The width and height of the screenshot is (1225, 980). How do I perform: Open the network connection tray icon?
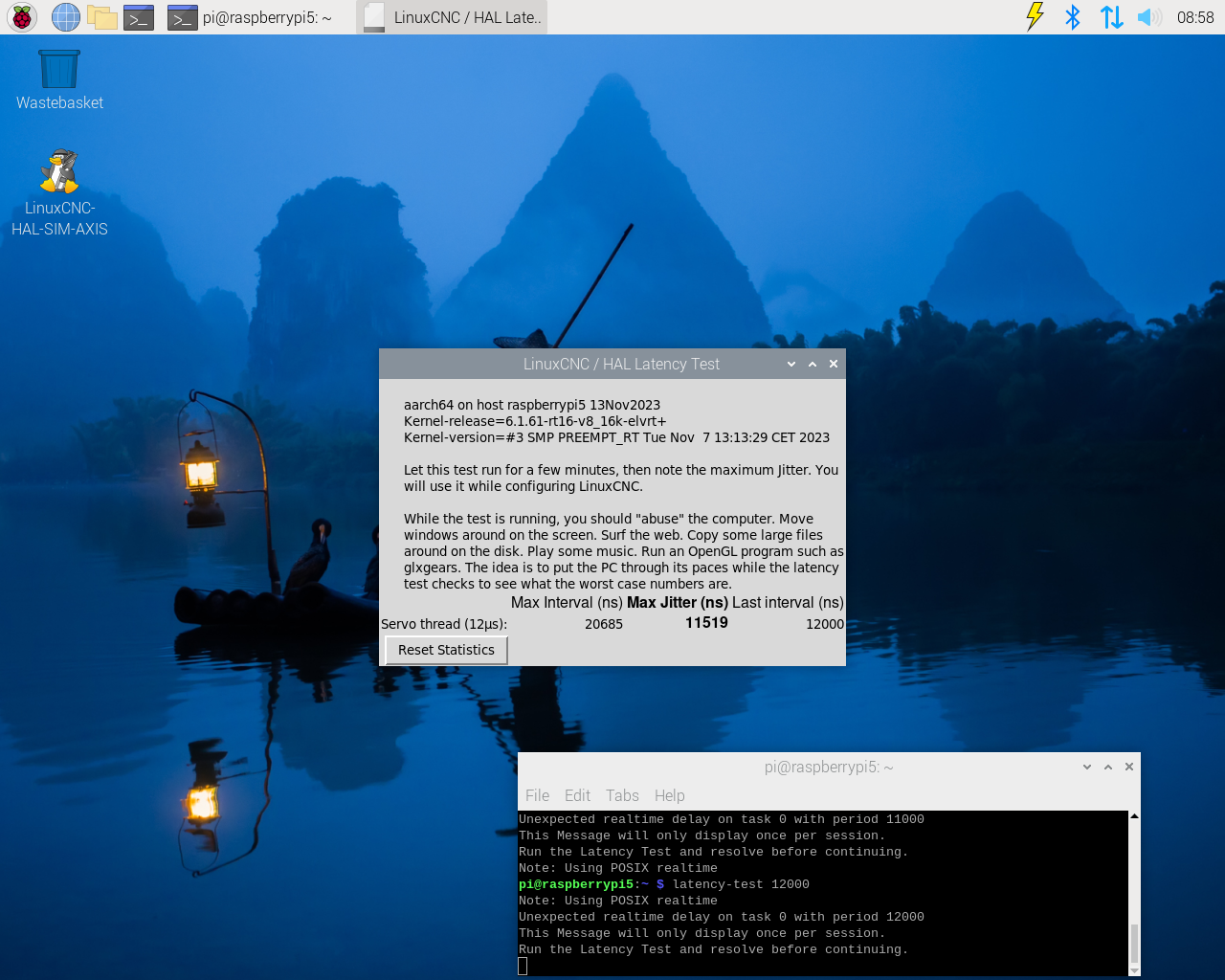tap(1111, 17)
